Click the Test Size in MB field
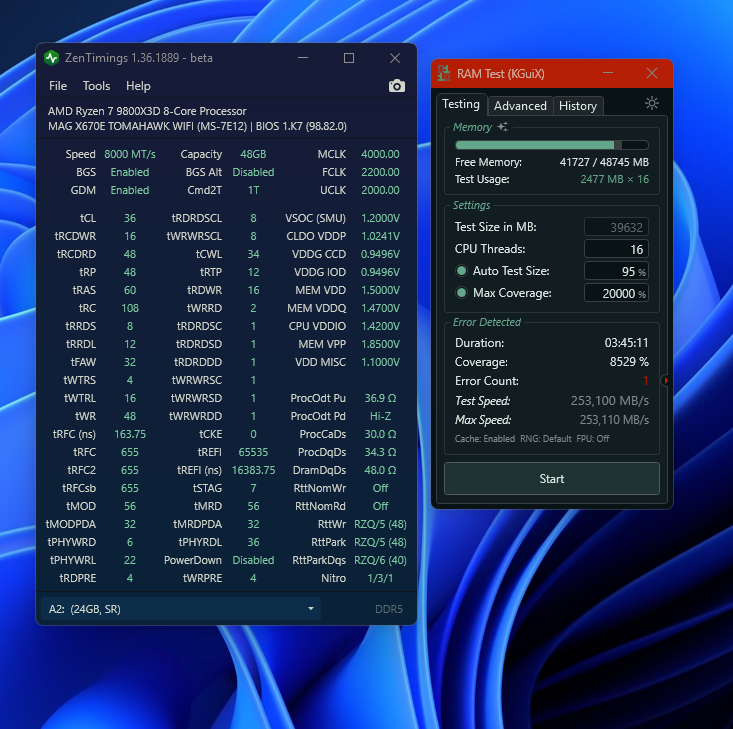 (616, 227)
